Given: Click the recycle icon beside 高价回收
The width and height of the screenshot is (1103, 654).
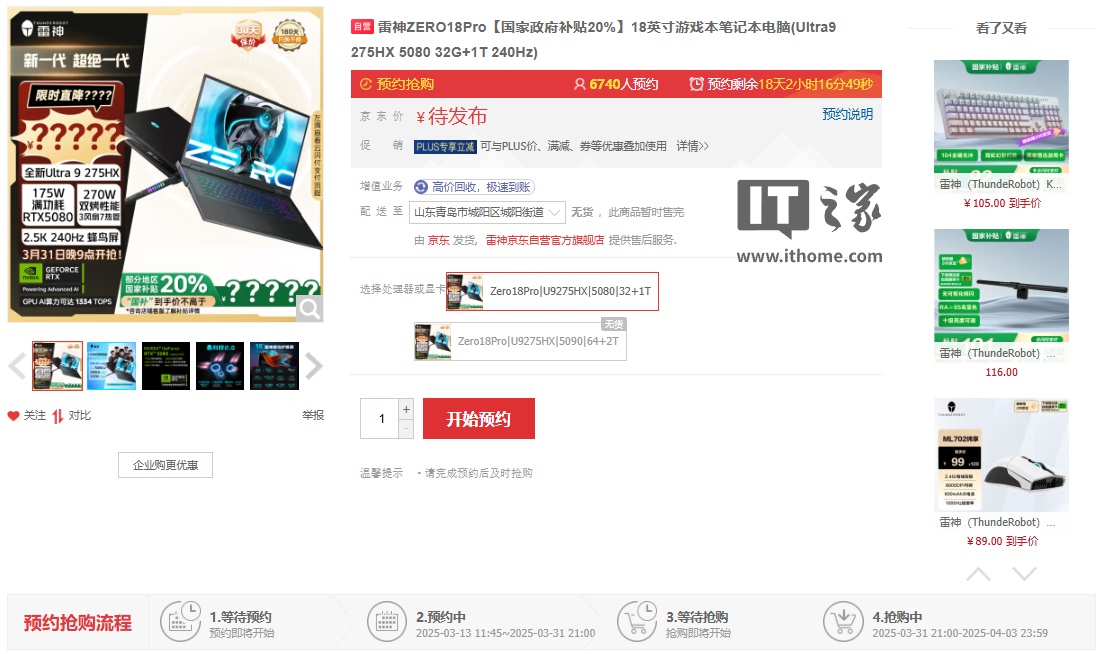Looking at the screenshot, I should (421, 187).
